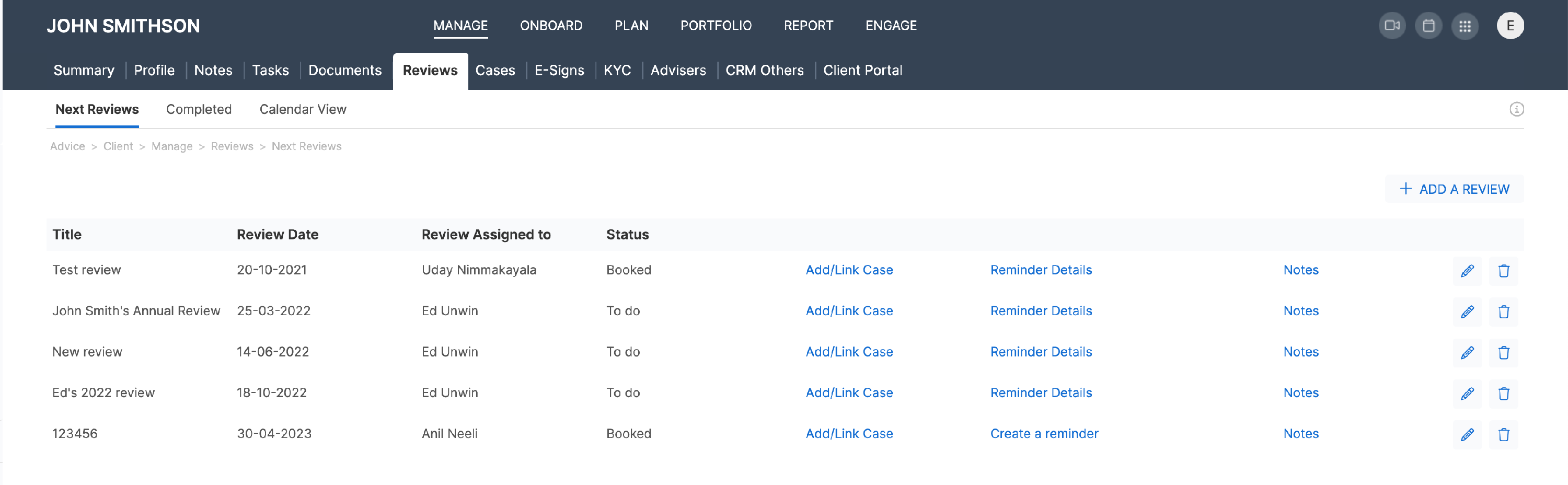
Task: Open Notes link for Ed's 2022 review
Action: coord(1300,393)
